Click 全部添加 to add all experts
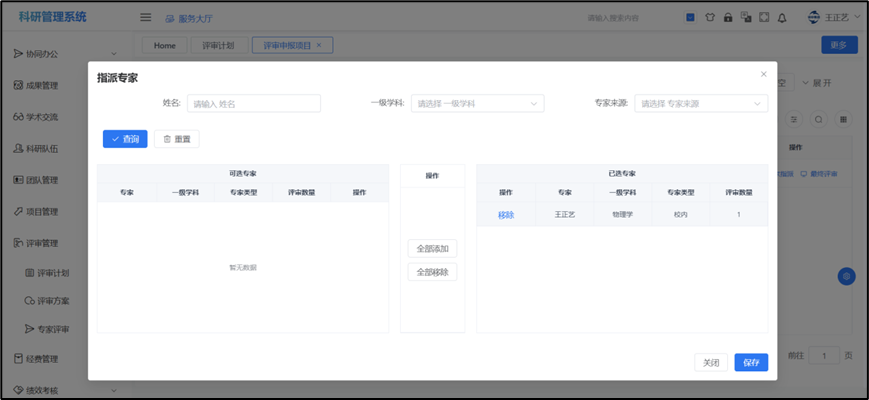Image resolution: width=869 pixels, height=400 pixels. 432,248
